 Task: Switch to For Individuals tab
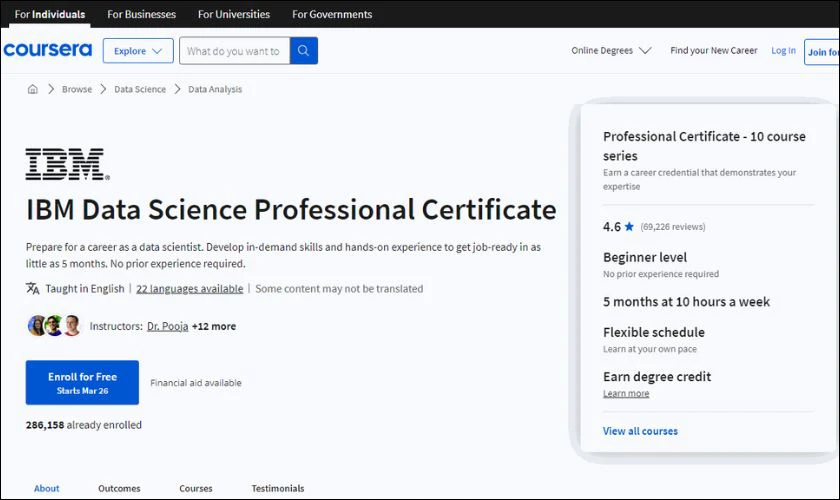(x=50, y=14)
